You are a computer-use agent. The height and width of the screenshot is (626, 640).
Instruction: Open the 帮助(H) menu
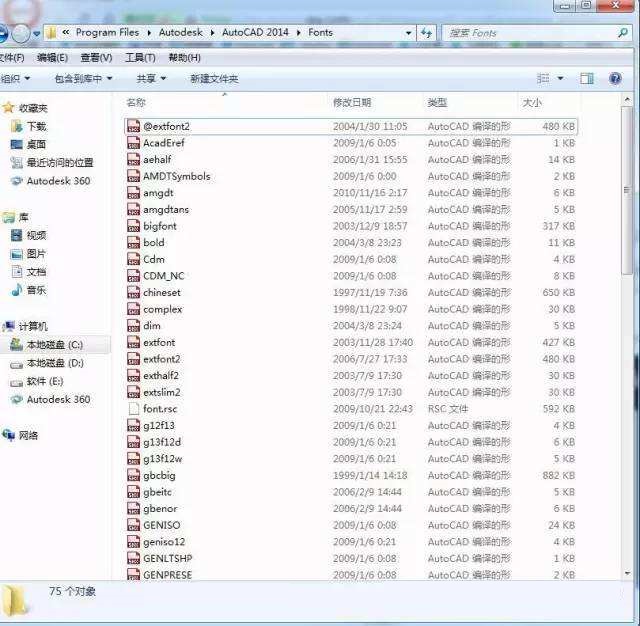pos(184,58)
